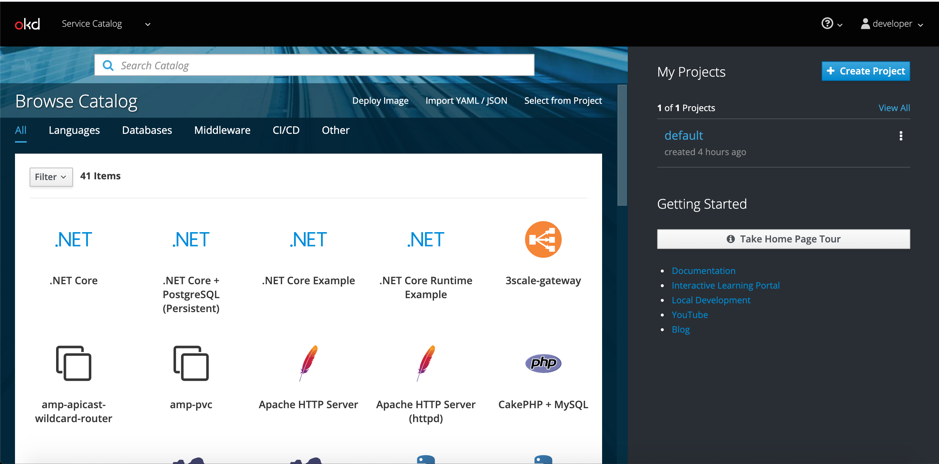Open the developer user menu
Screen dimensions: 939x464
(892, 24)
